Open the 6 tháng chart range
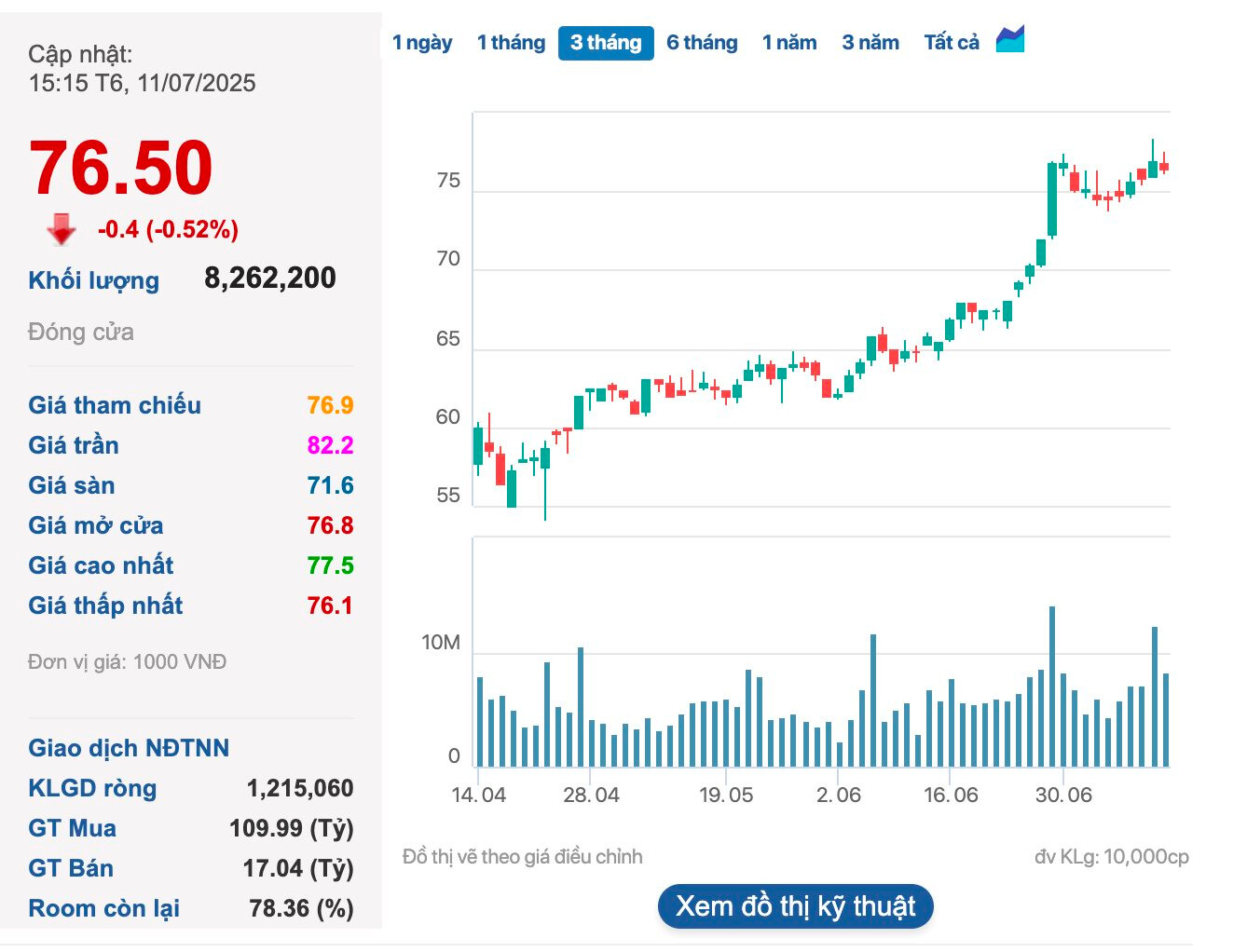1247x952 pixels. click(x=702, y=43)
